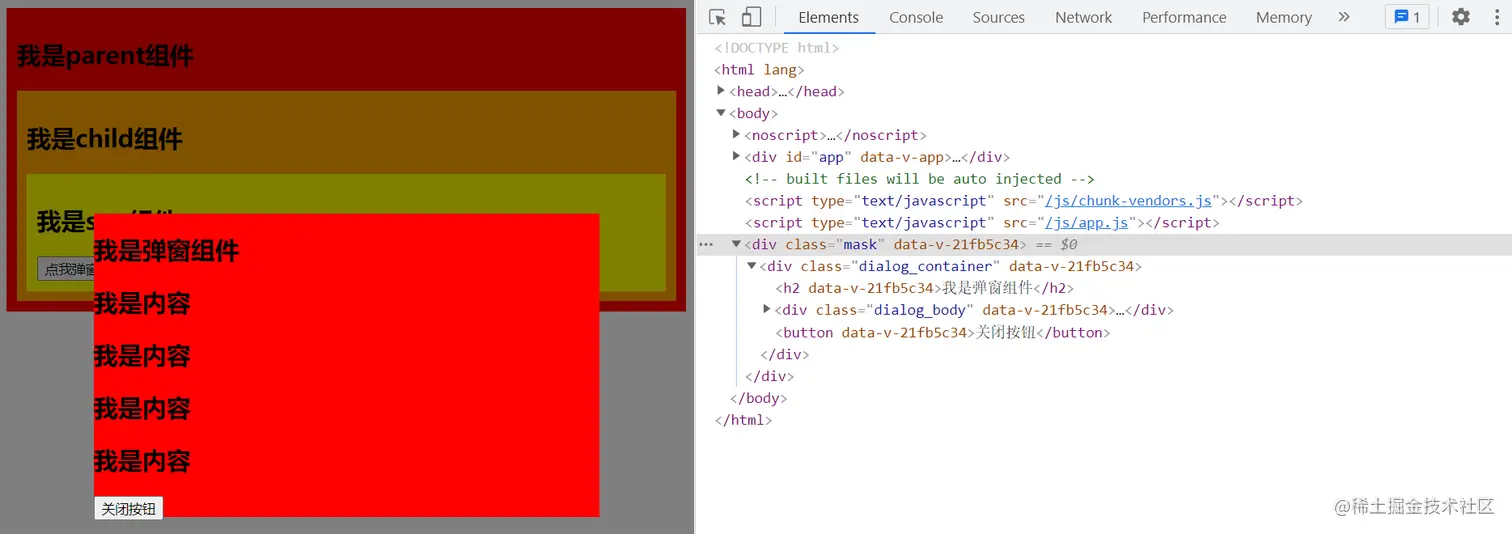Switch to the Elements tab
Viewport: 1512px width, 534px height.
pos(828,17)
